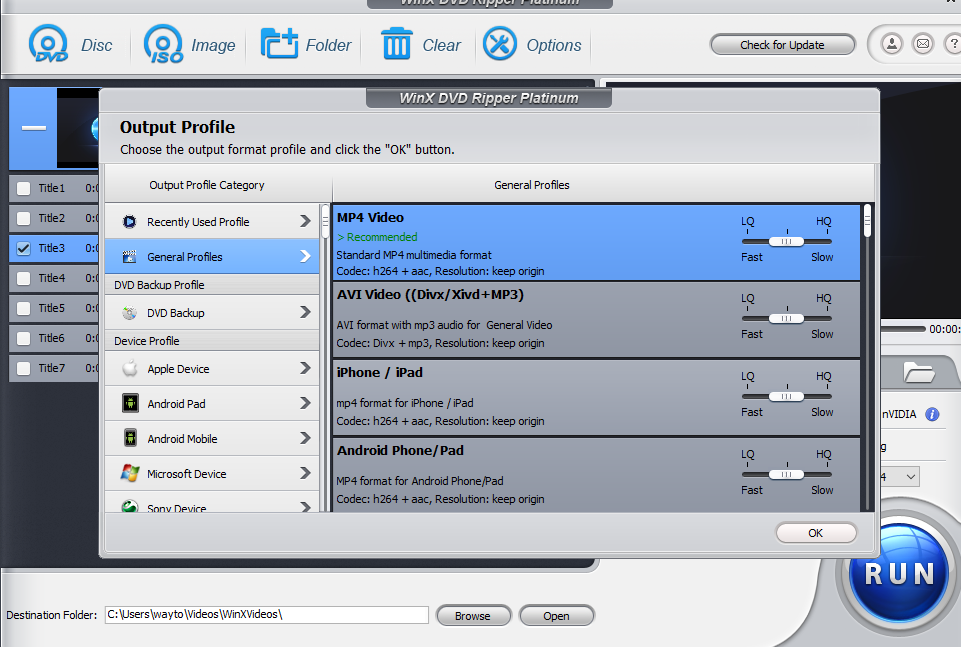The width and height of the screenshot is (961, 647).
Task: Click the Browse button
Action: click(473, 616)
